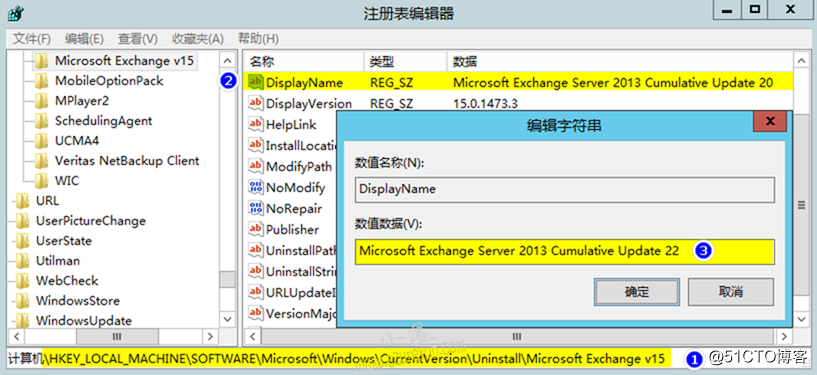Viewport: 817px width, 375px height.
Task: Select the UninstallString value row
Action: coord(292,271)
